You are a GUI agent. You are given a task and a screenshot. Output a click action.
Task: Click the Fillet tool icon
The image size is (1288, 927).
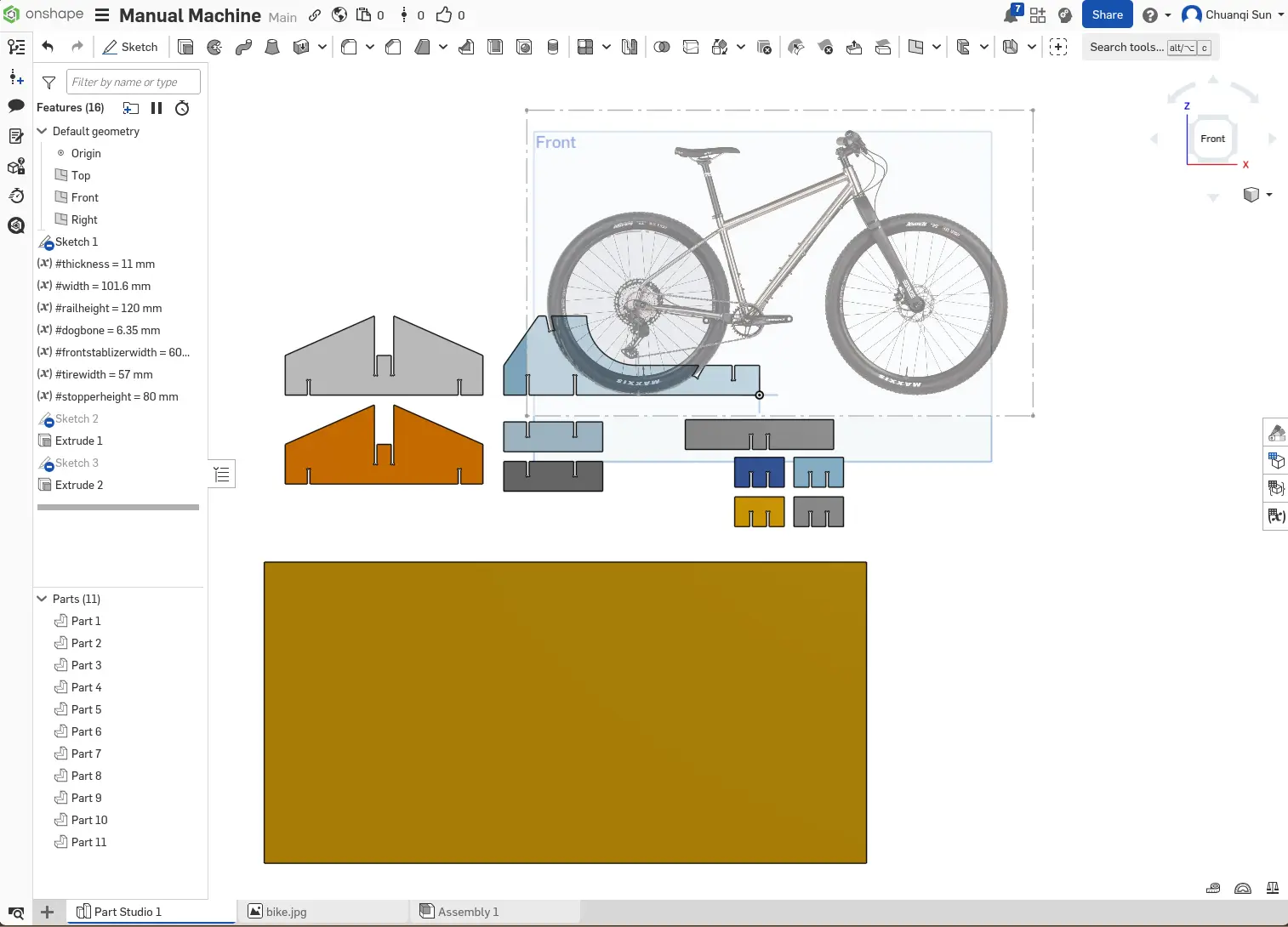349,48
